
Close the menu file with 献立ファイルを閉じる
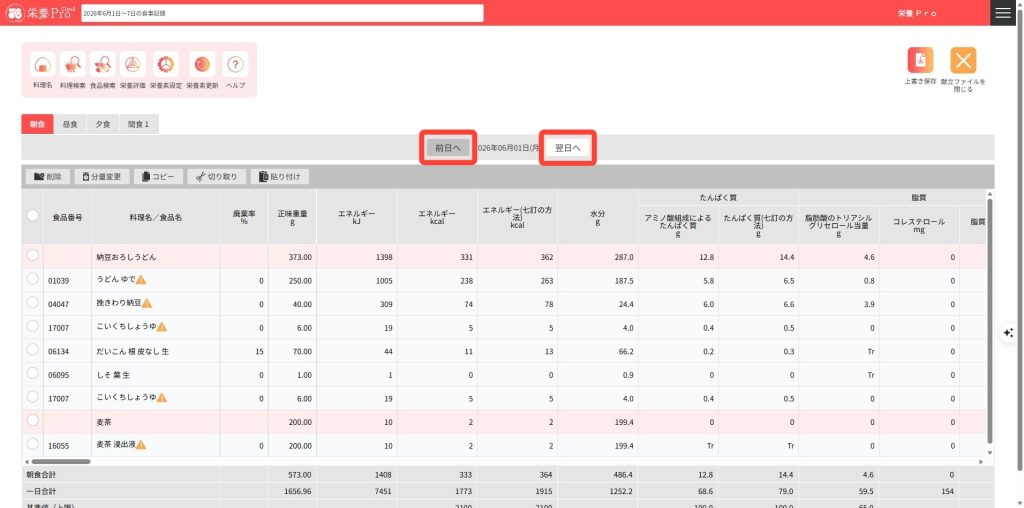pos(963,60)
